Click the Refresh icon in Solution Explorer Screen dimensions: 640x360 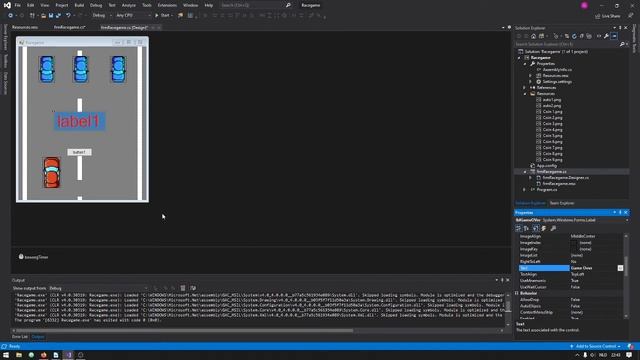click(x=574, y=36)
